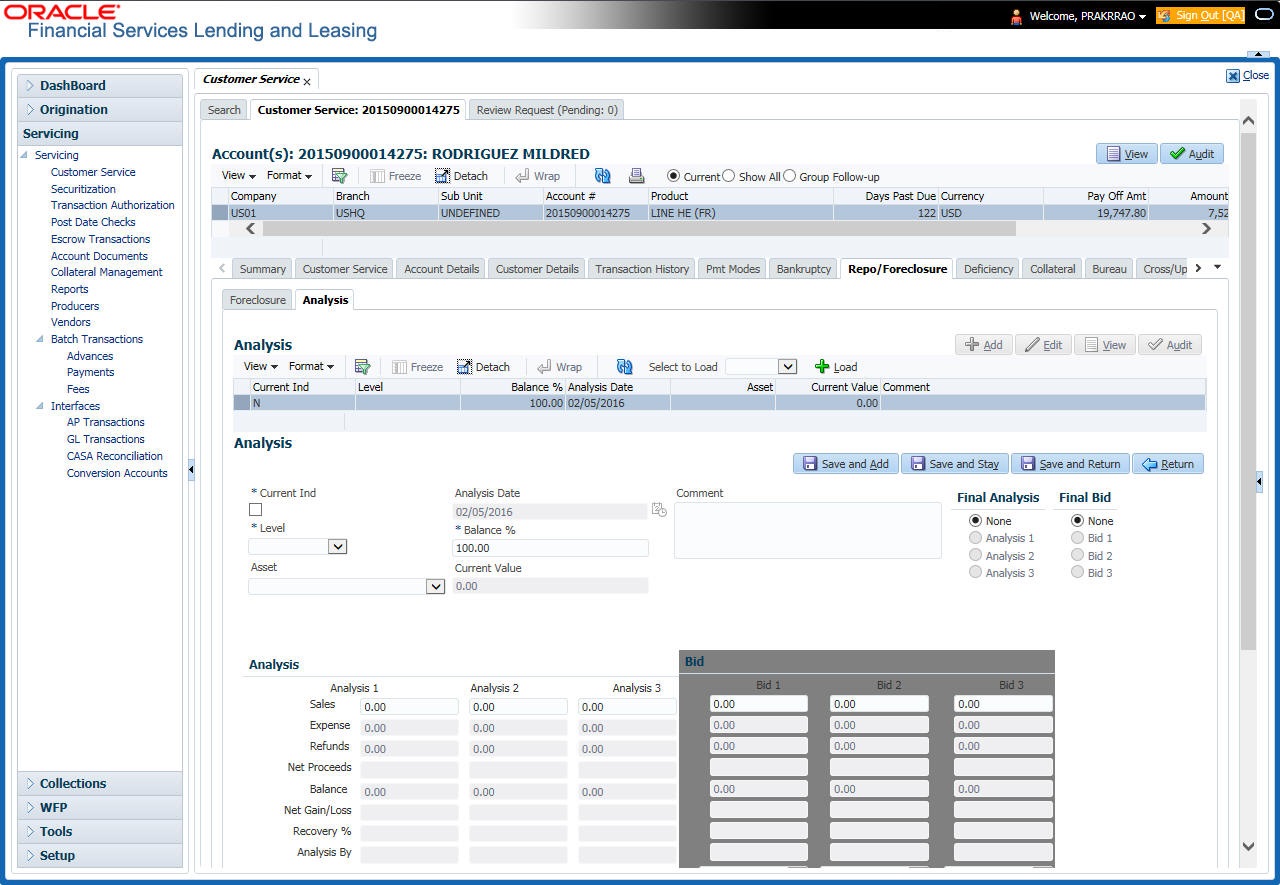This screenshot has height=885, width=1280.
Task: Click Save and Add button
Action: coord(845,464)
